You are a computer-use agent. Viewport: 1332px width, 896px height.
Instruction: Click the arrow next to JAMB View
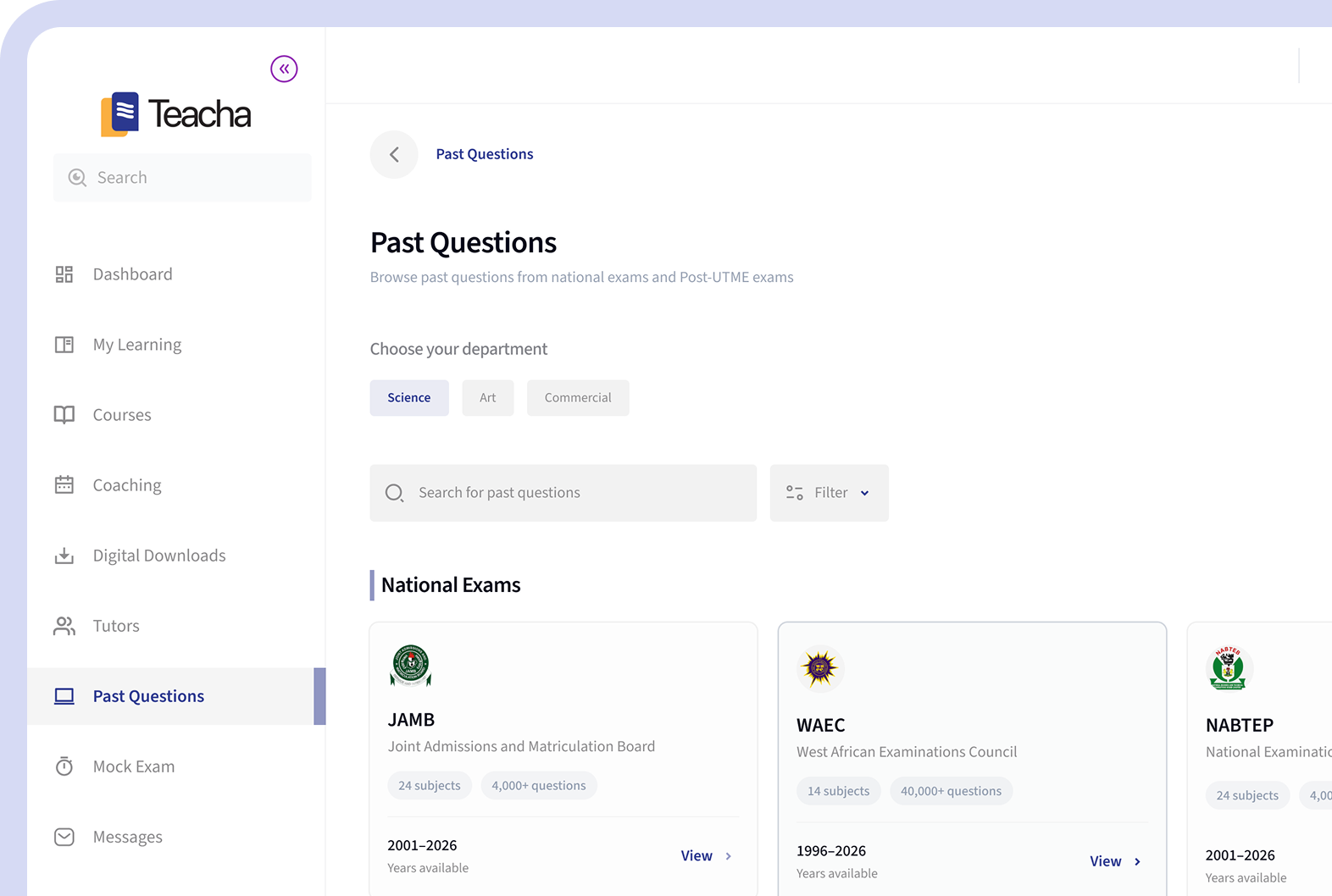coord(729,856)
